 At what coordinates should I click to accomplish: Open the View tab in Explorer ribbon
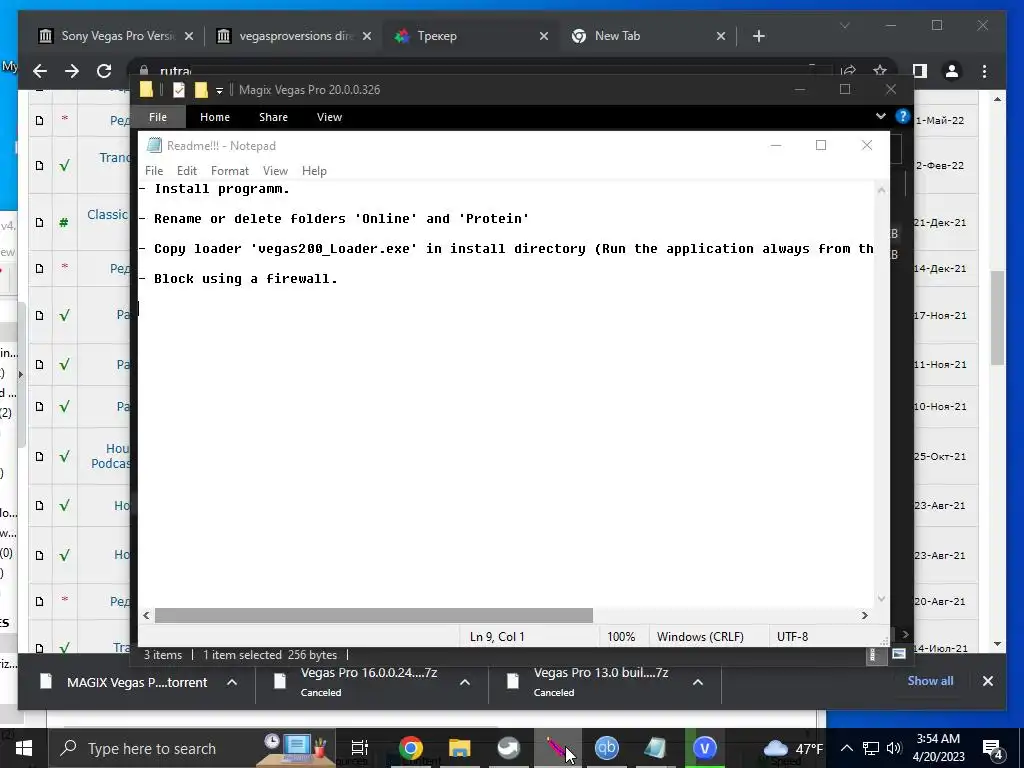point(329,117)
